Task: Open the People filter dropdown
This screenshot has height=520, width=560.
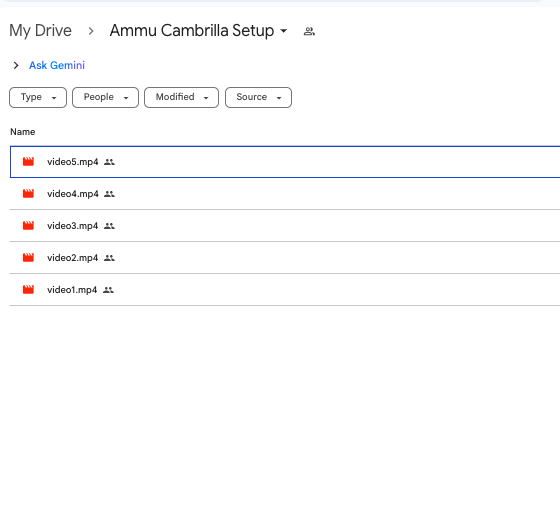Action: click(105, 97)
